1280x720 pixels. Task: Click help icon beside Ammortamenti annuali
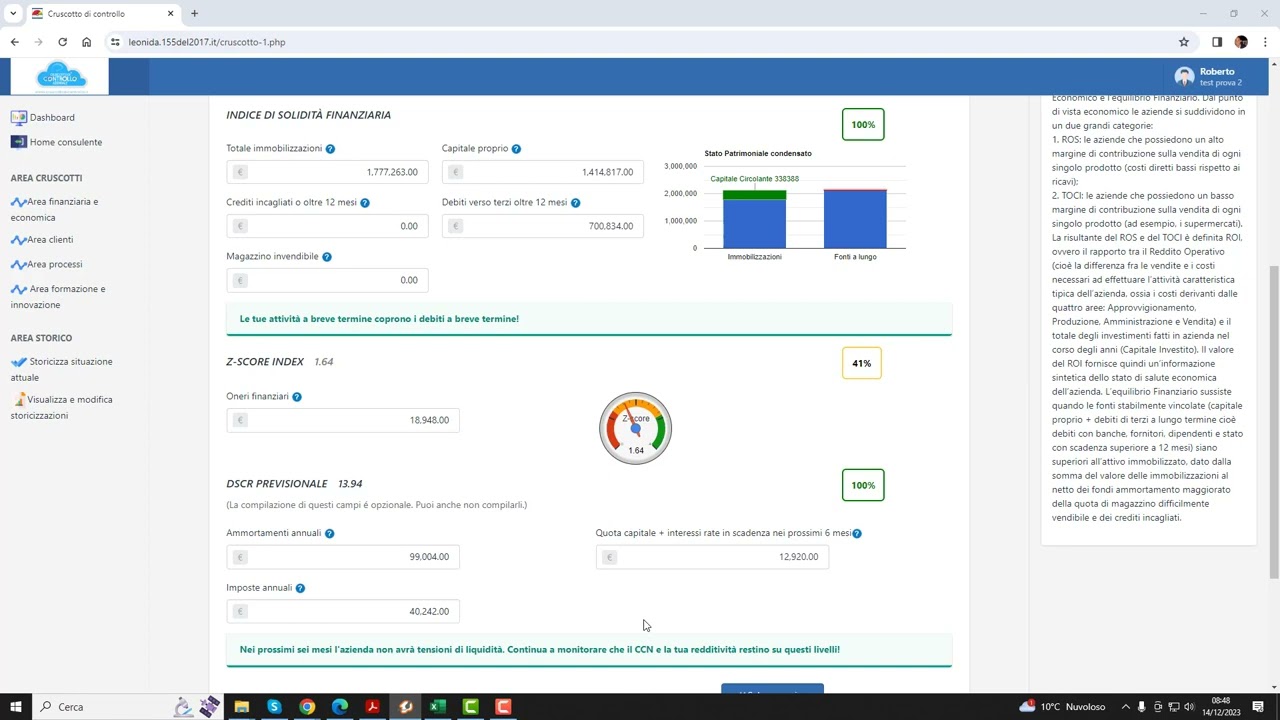coord(329,534)
